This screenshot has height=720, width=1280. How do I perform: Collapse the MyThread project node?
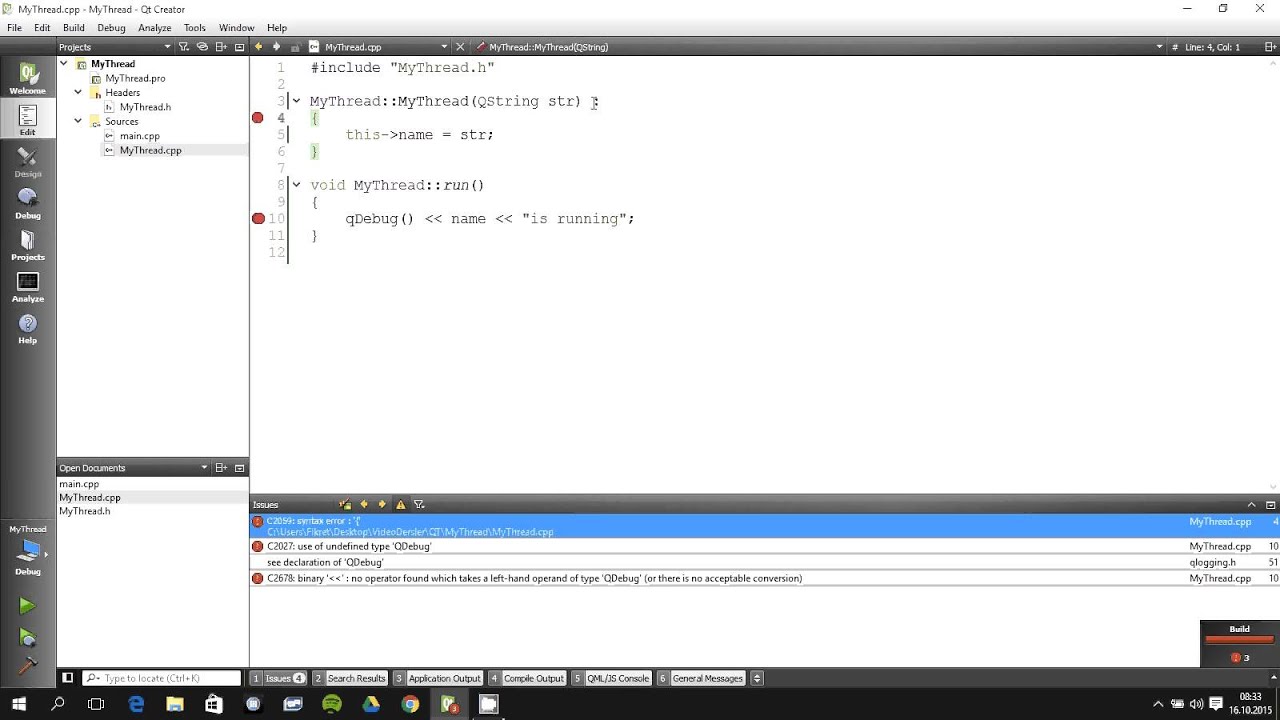64,64
